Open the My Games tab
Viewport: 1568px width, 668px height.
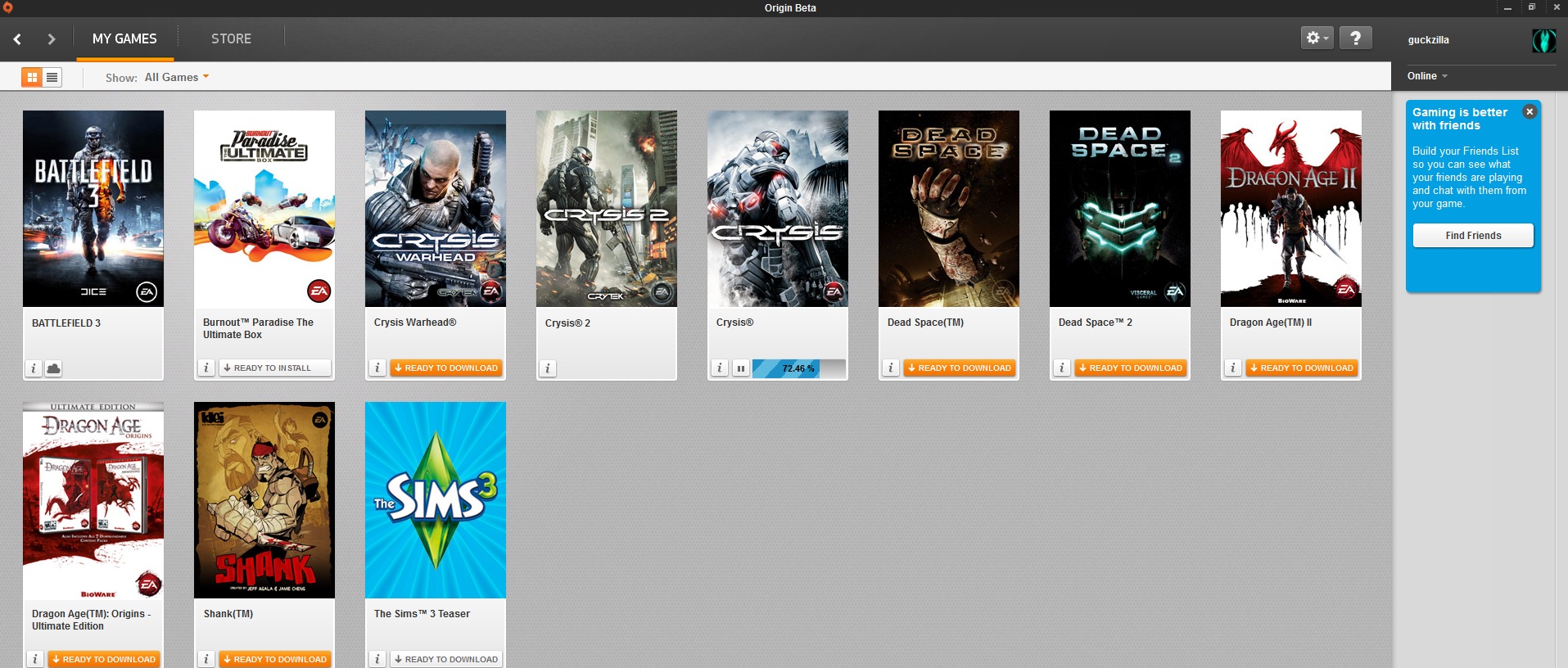tap(124, 38)
